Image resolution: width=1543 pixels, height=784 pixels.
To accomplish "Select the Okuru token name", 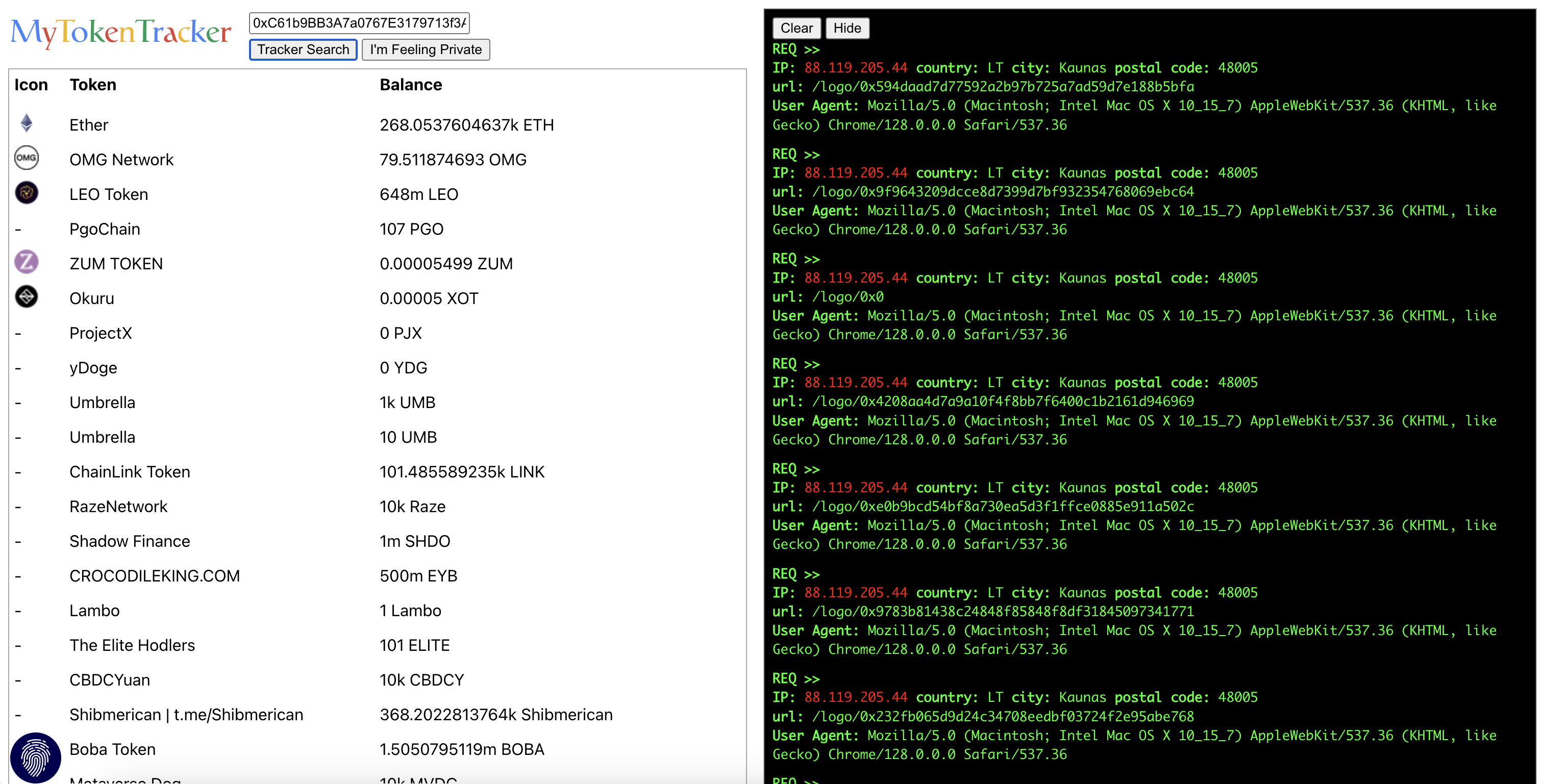I will pos(92,299).
